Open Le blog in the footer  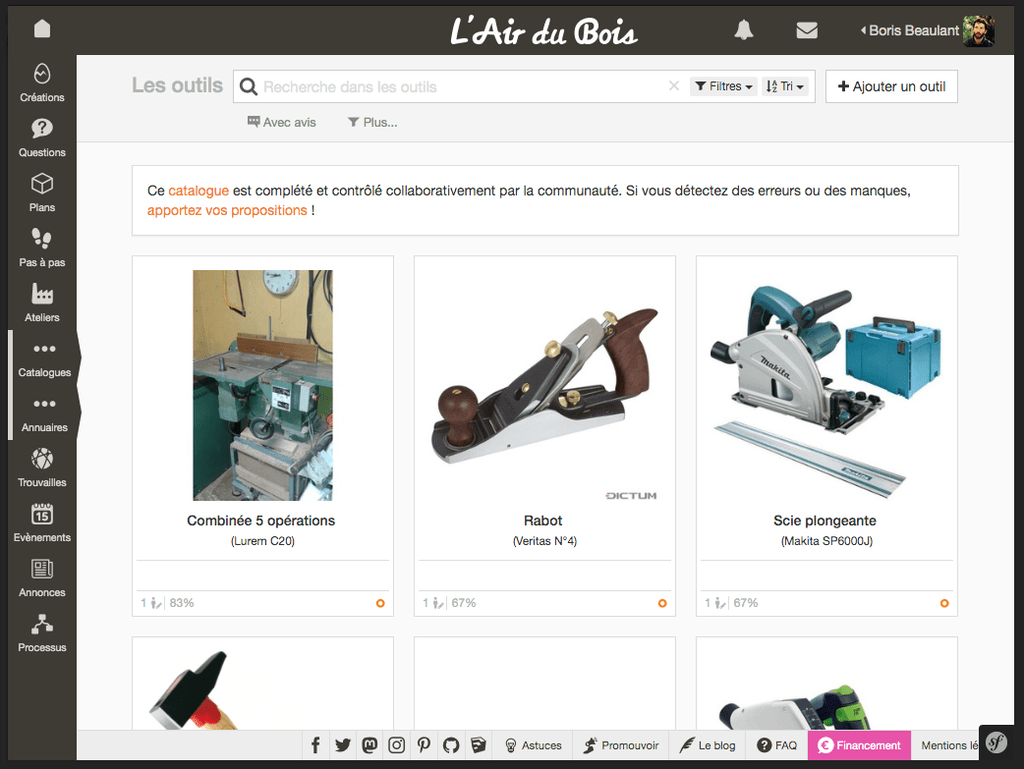click(x=707, y=745)
